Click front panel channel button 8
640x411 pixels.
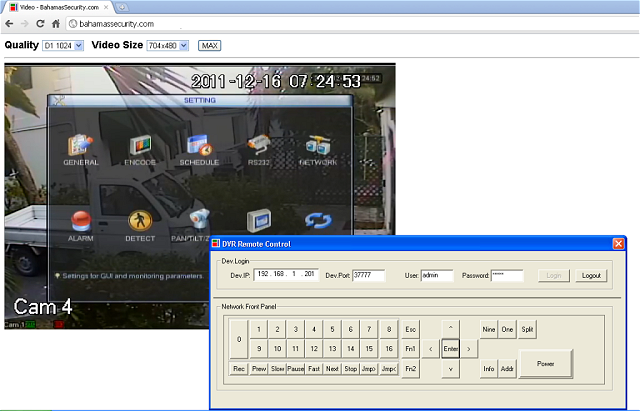click(x=389, y=329)
